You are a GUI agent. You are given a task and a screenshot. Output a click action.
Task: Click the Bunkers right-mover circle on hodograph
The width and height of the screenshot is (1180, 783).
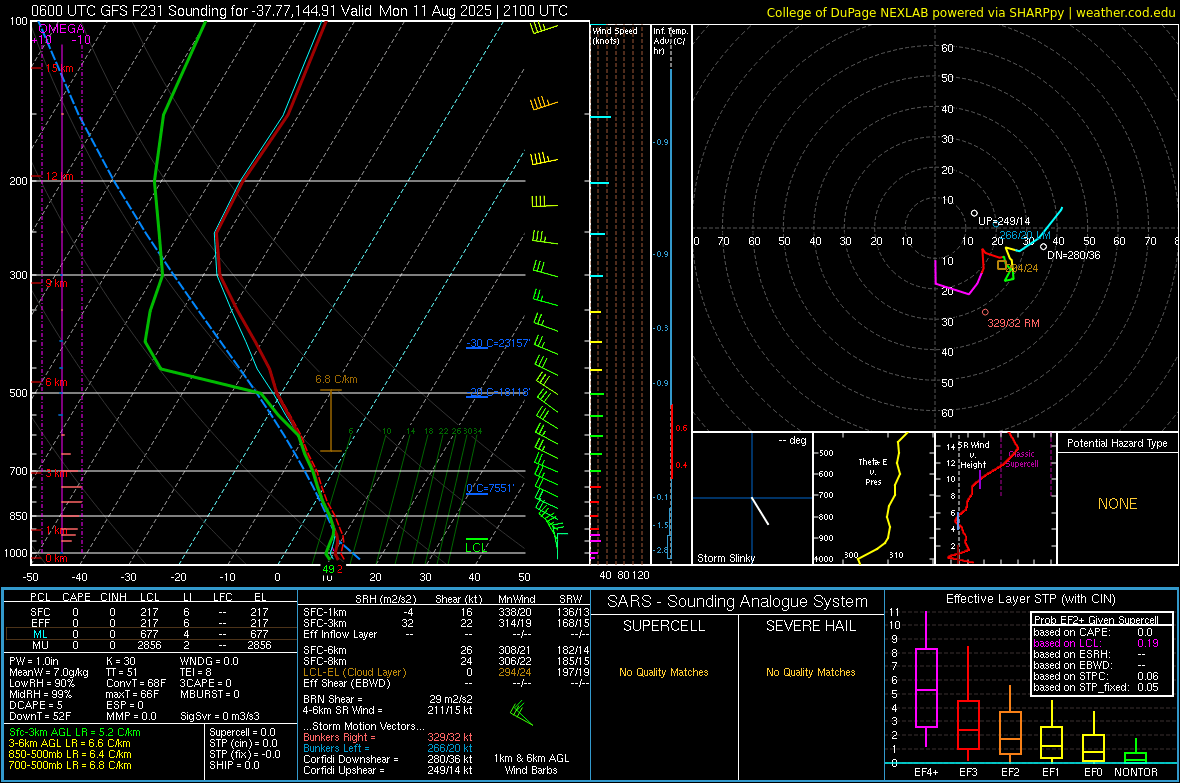pos(985,312)
